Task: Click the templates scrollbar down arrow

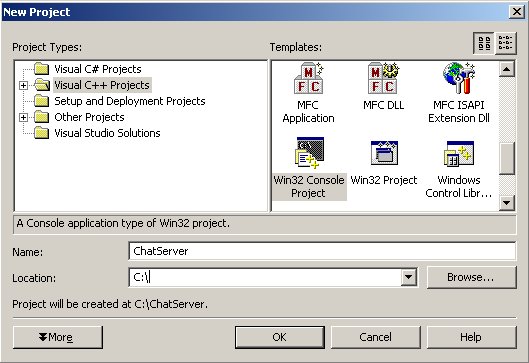Action: click(x=507, y=203)
